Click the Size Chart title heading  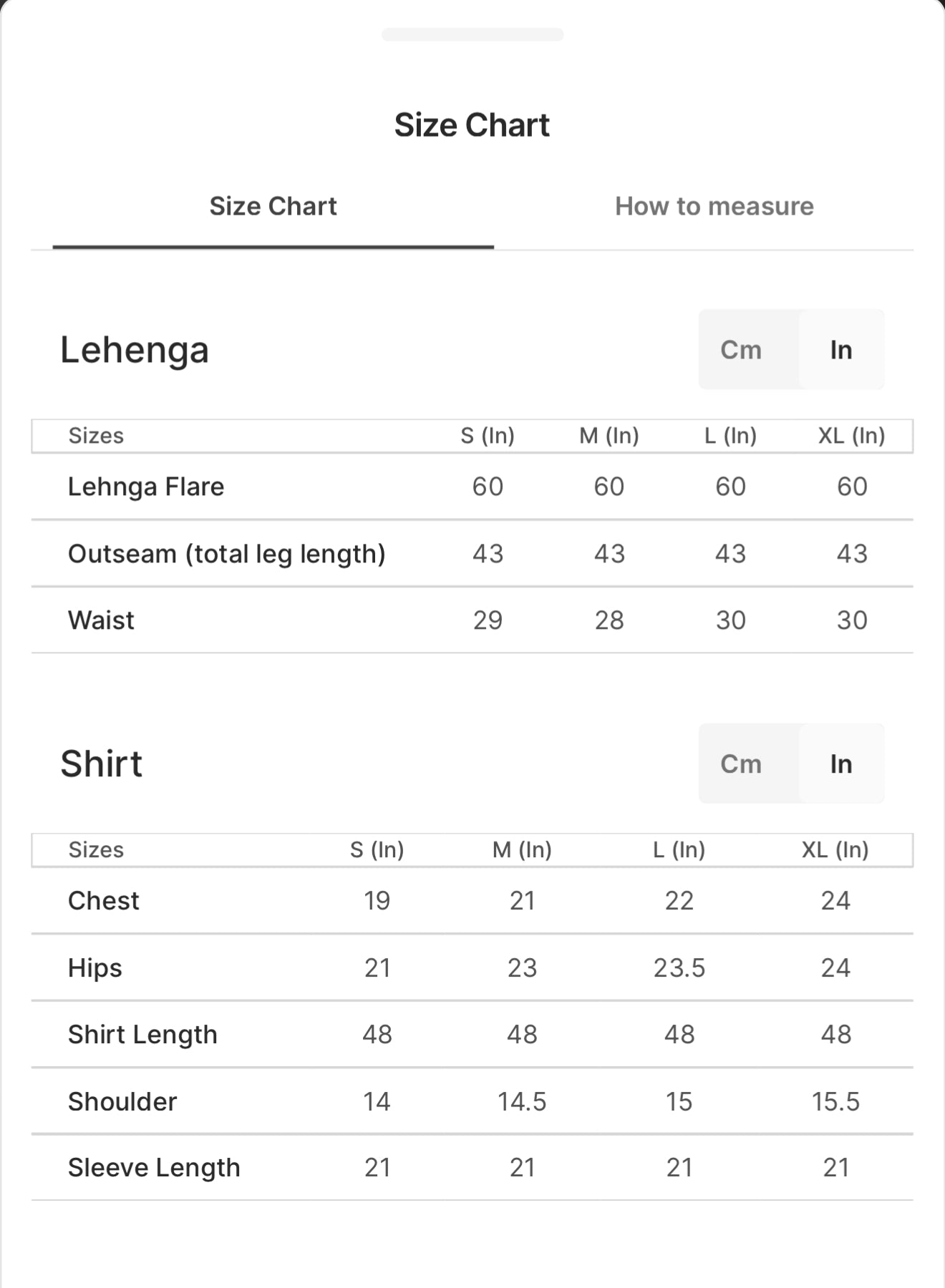click(x=472, y=125)
